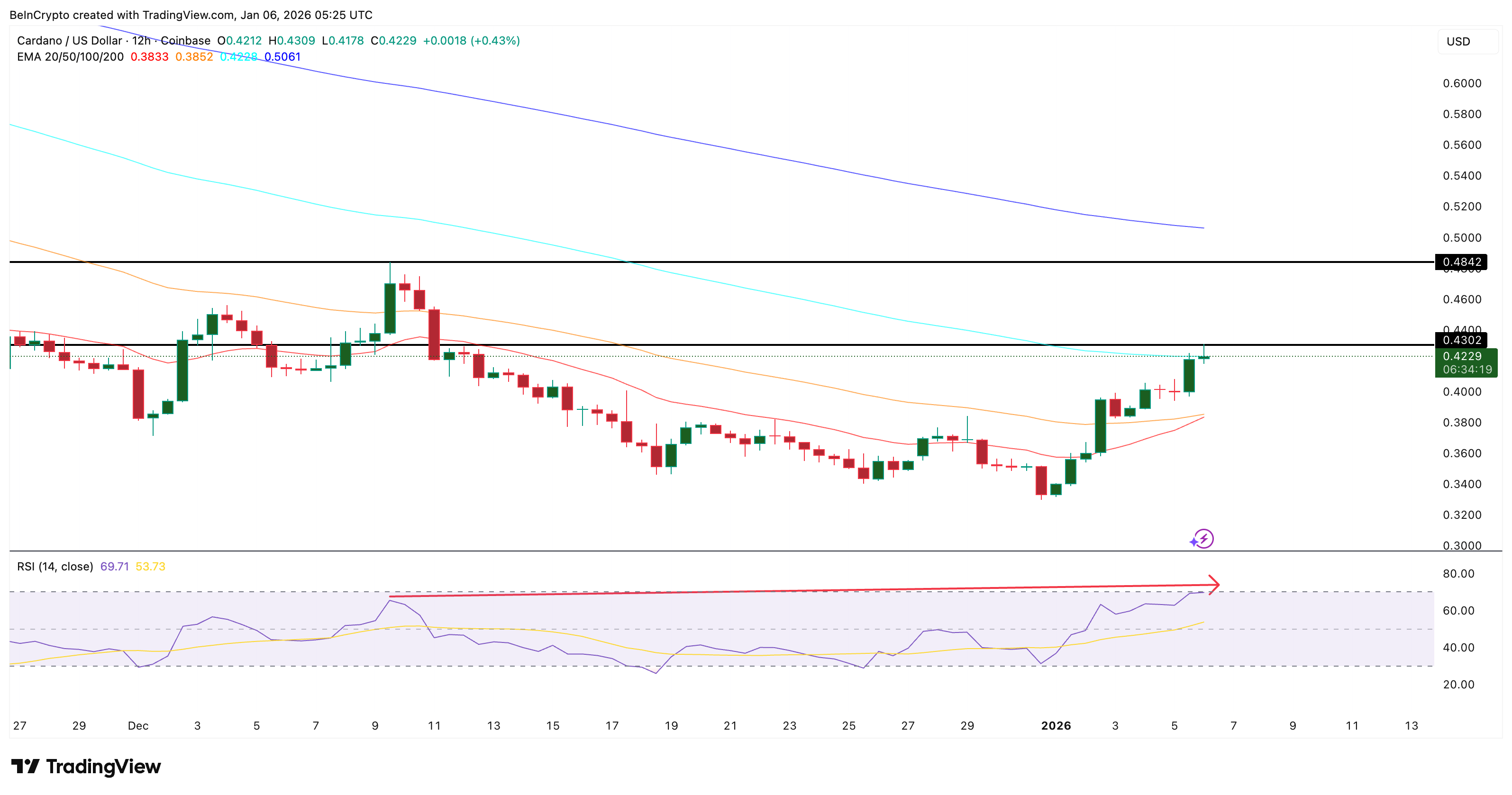The height and width of the screenshot is (795, 1512).
Task: Click the RSI value 69.71
Action: 116,566
